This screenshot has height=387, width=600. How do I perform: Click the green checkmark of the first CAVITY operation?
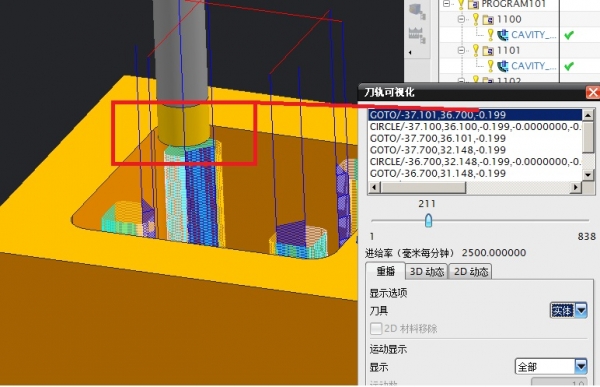(569, 35)
